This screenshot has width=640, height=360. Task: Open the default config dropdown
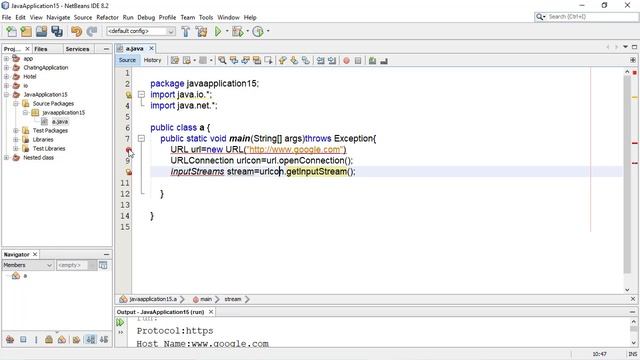click(140, 31)
